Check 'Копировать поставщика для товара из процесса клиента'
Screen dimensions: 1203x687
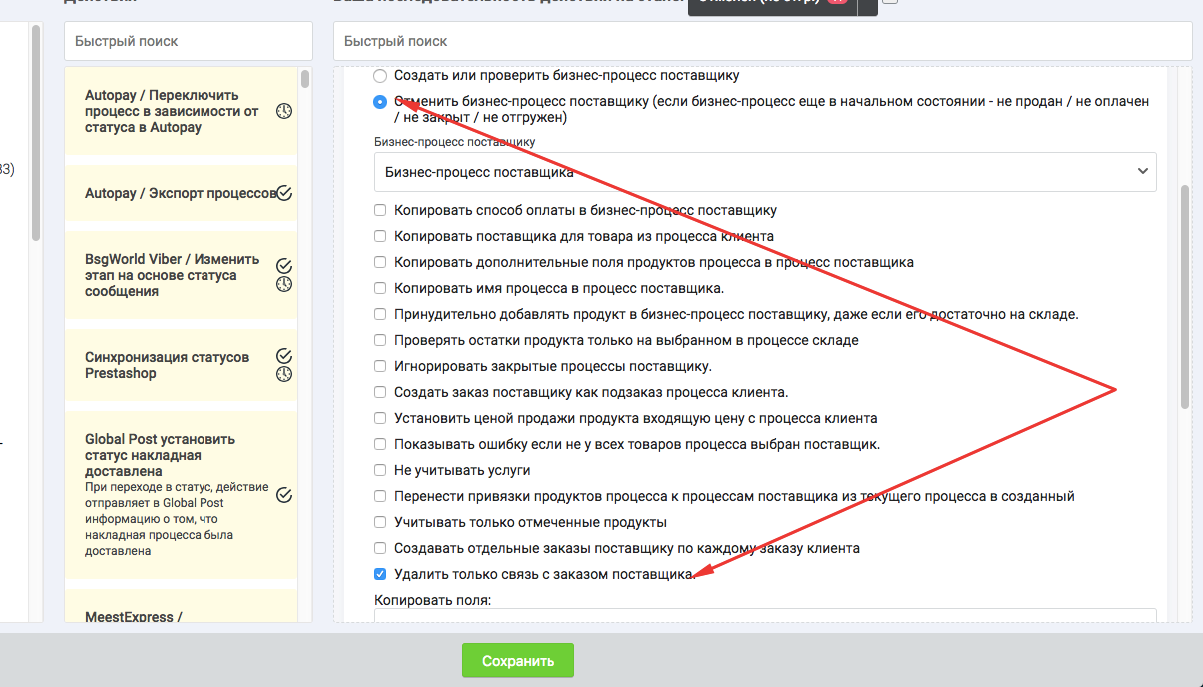380,236
